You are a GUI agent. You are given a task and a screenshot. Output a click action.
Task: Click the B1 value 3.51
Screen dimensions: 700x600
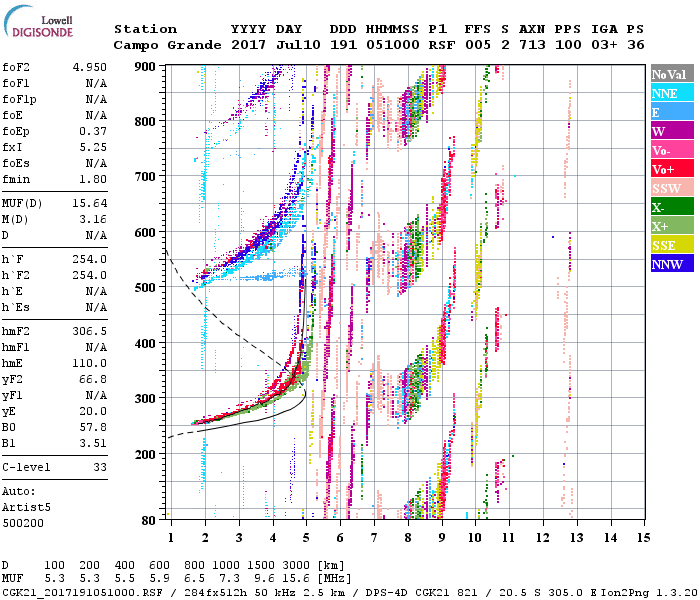pyautogui.click(x=93, y=444)
